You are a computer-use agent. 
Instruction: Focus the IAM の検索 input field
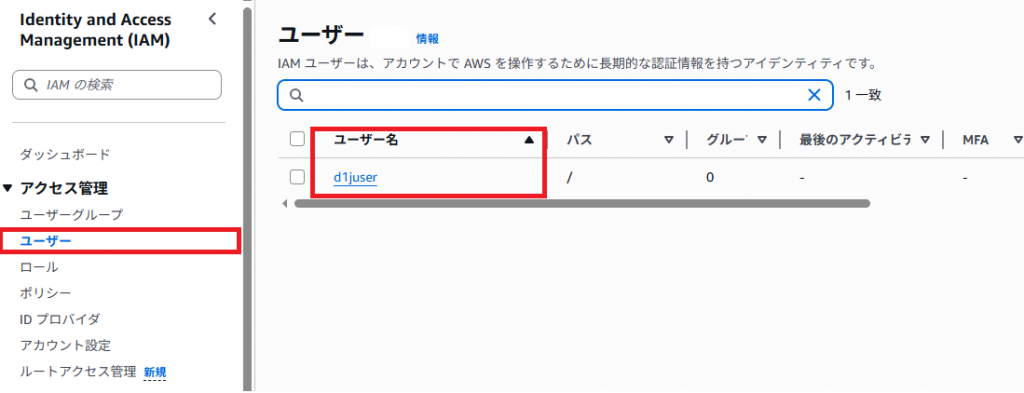[x=117, y=85]
